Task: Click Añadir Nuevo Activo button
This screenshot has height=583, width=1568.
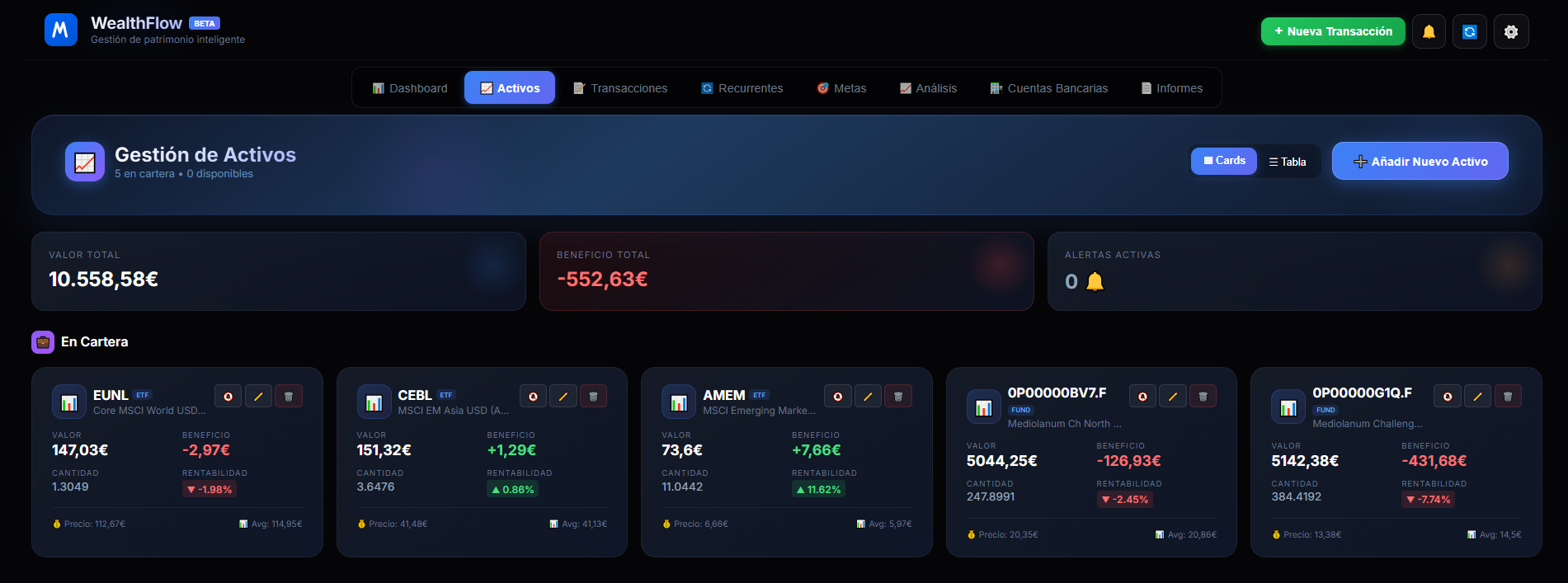Action: [1420, 161]
